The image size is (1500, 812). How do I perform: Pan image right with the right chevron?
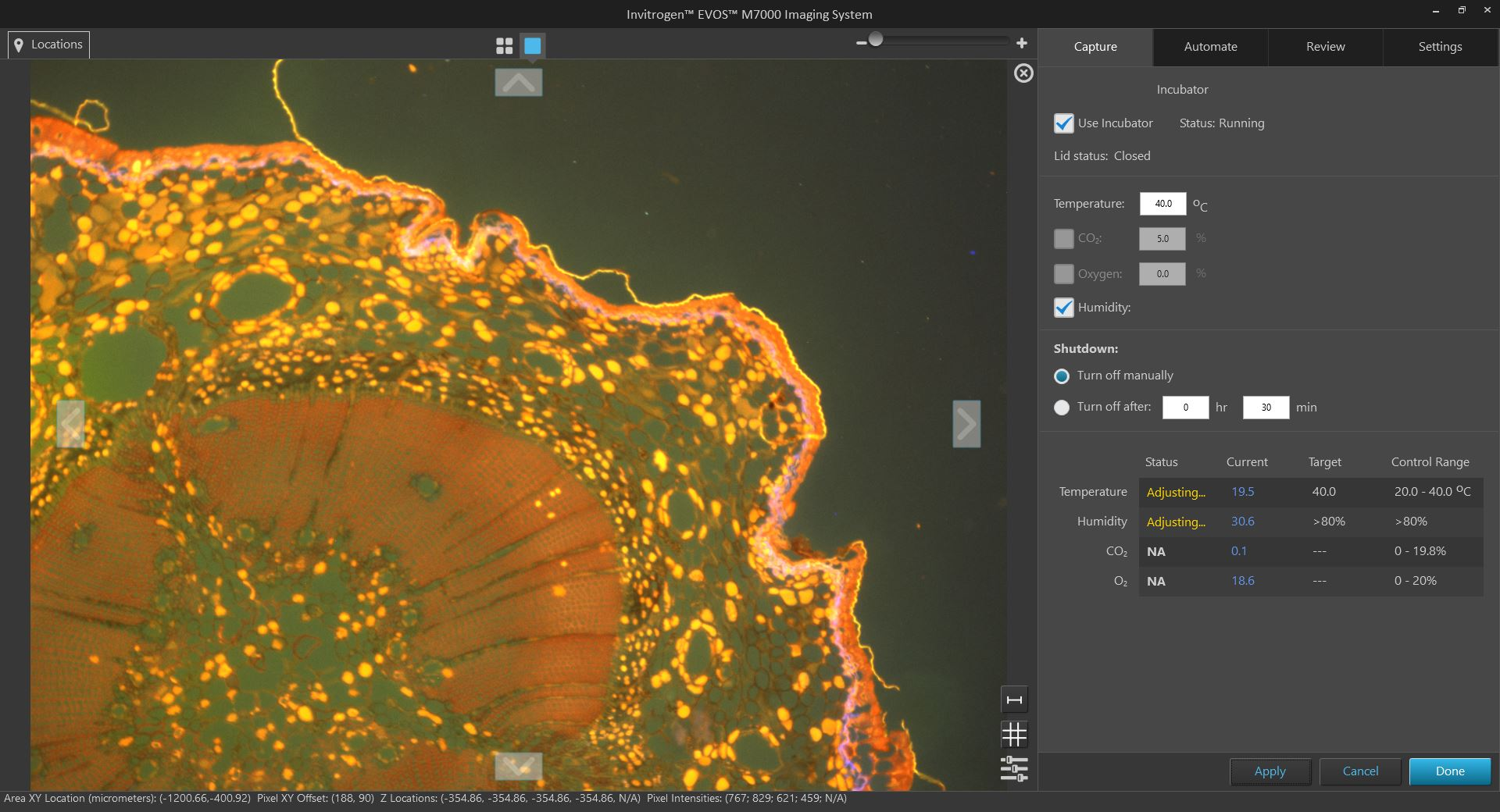(966, 424)
